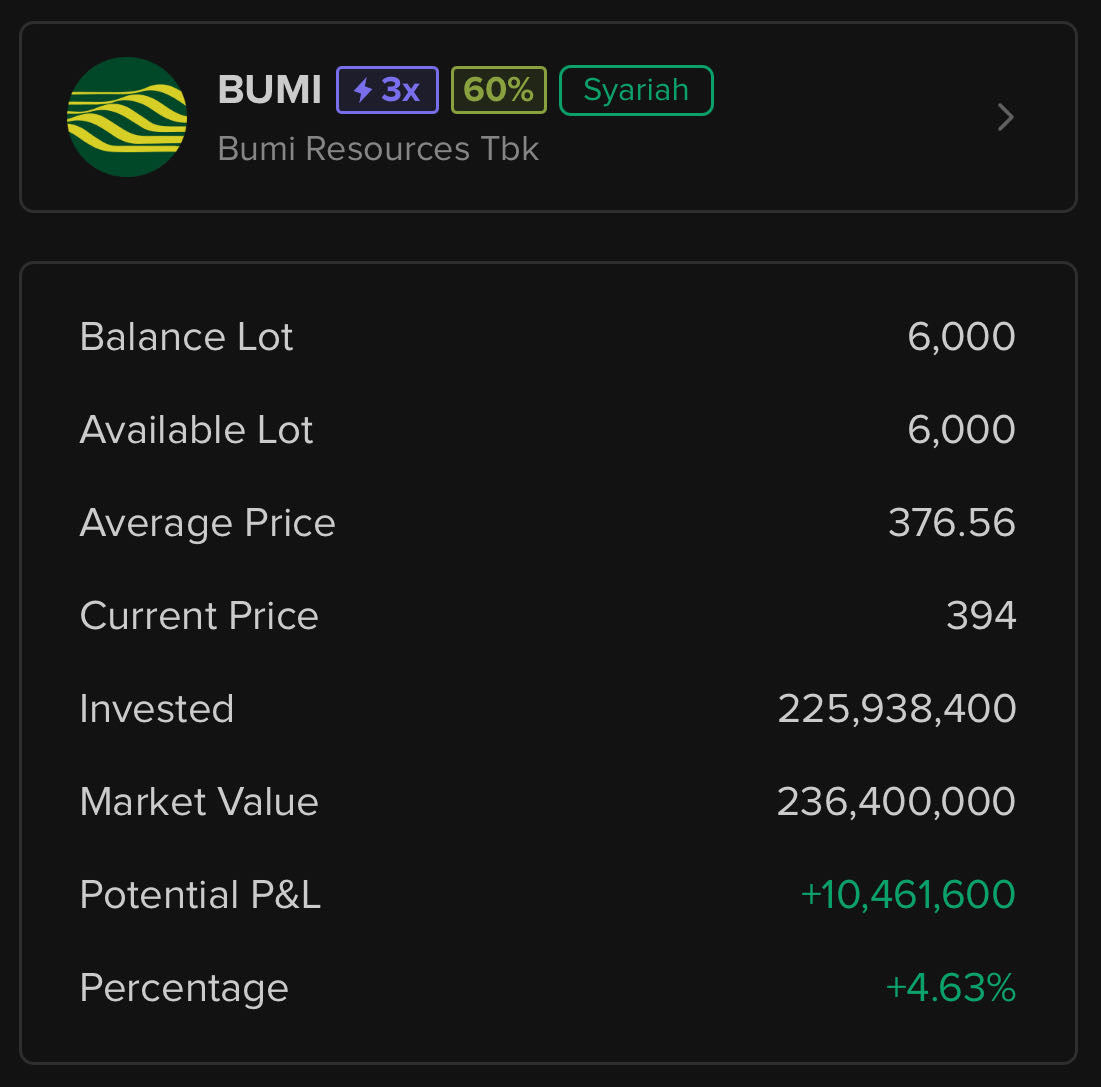Open stock details via right chevron
Viewport: 1101px width, 1087px height.
1006,118
